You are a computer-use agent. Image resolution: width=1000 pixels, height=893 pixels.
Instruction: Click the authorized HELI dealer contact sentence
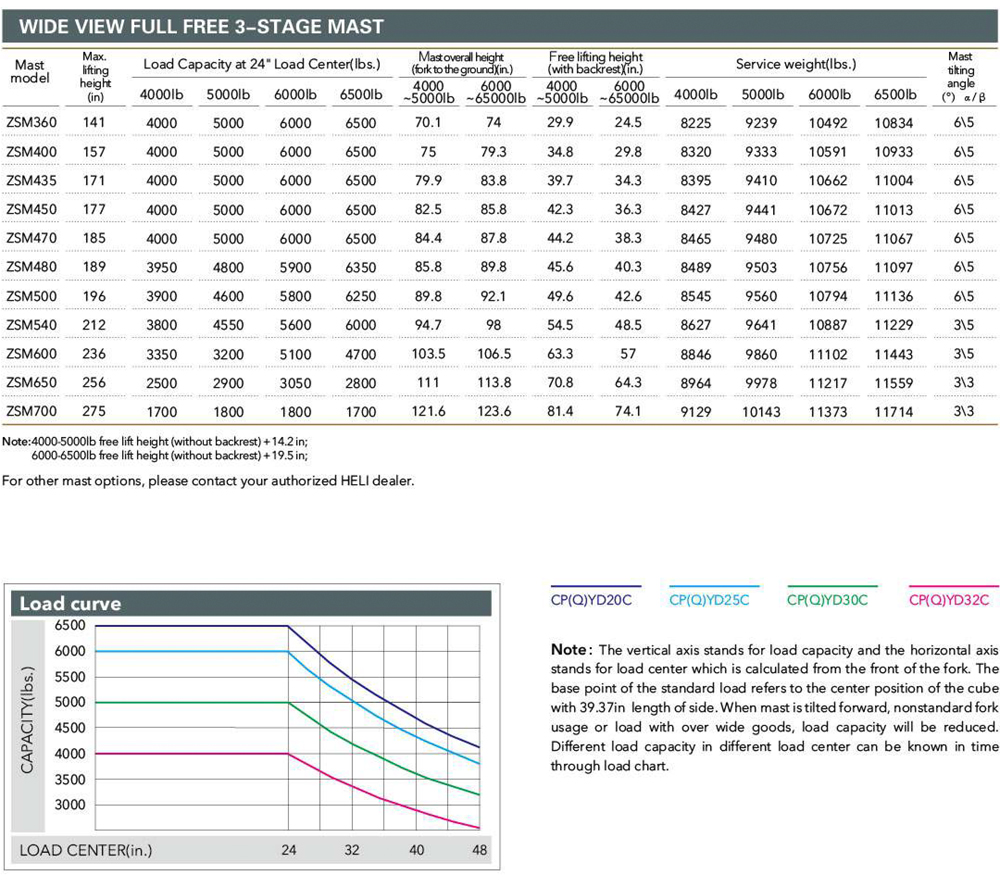[208, 481]
